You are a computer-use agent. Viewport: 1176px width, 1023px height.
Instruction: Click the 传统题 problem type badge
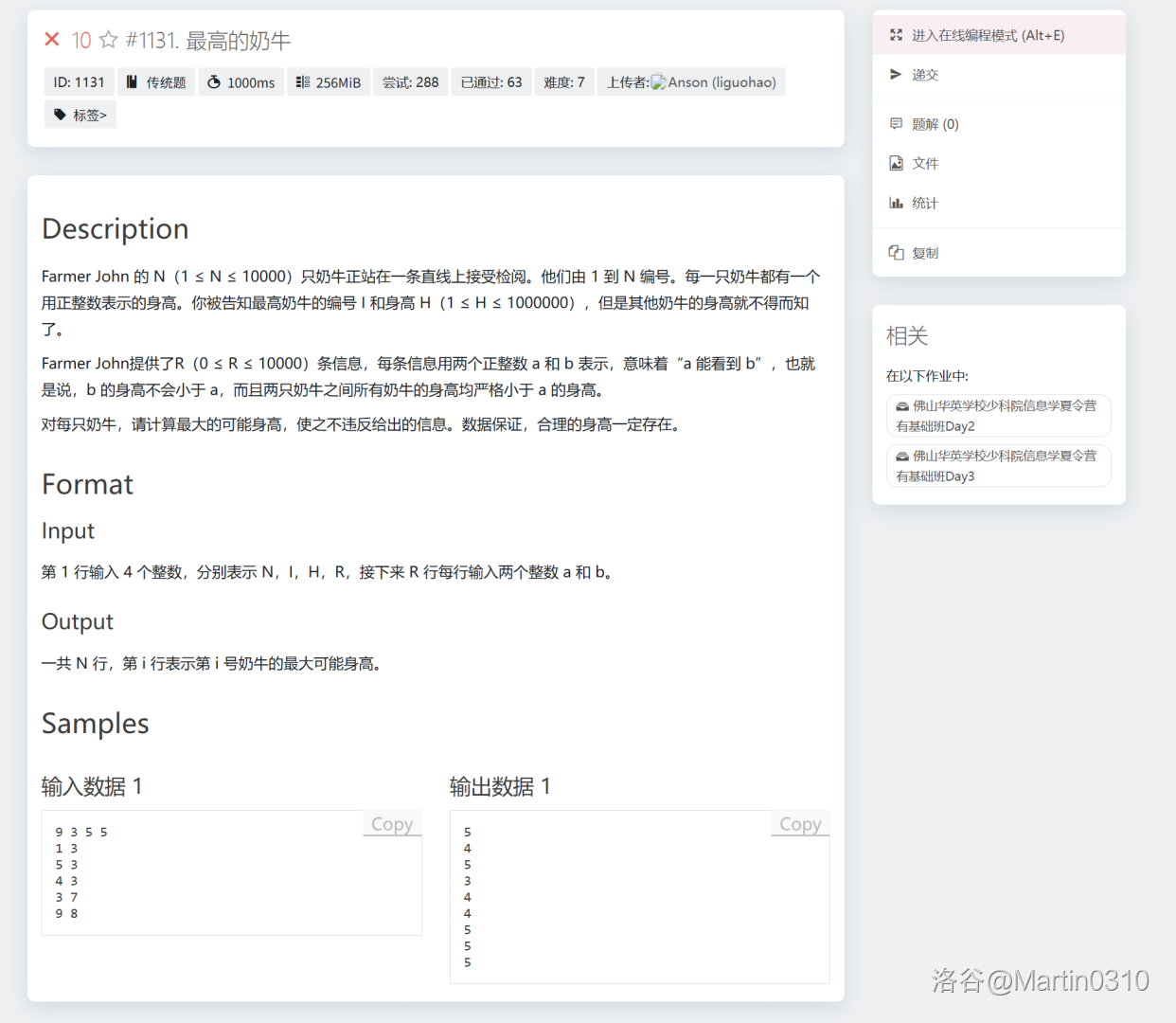[156, 82]
